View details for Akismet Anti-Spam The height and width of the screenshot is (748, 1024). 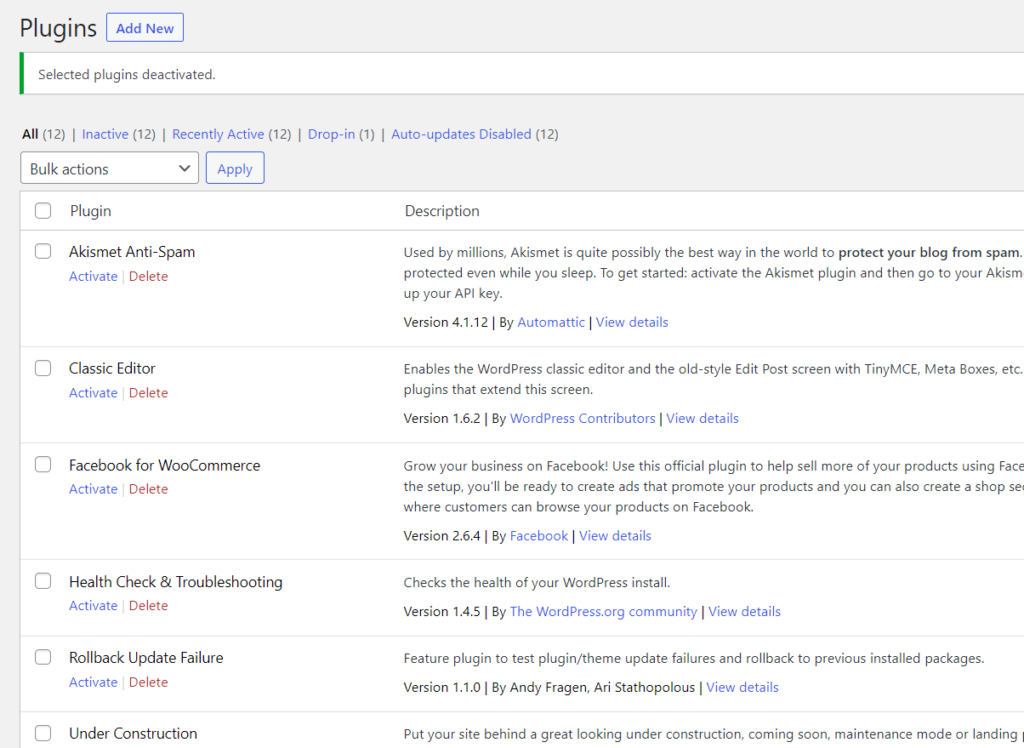point(632,322)
